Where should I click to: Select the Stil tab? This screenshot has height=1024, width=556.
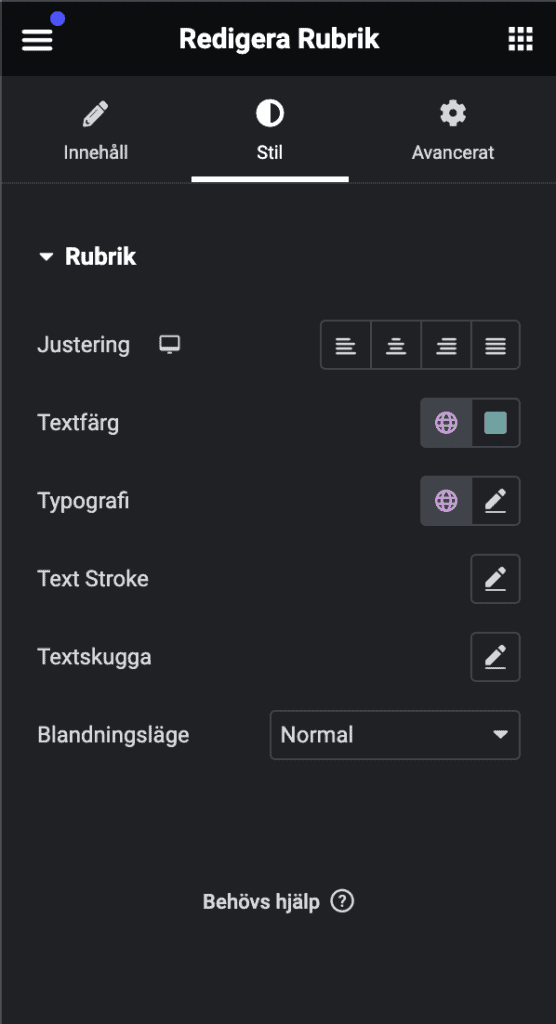[270, 130]
